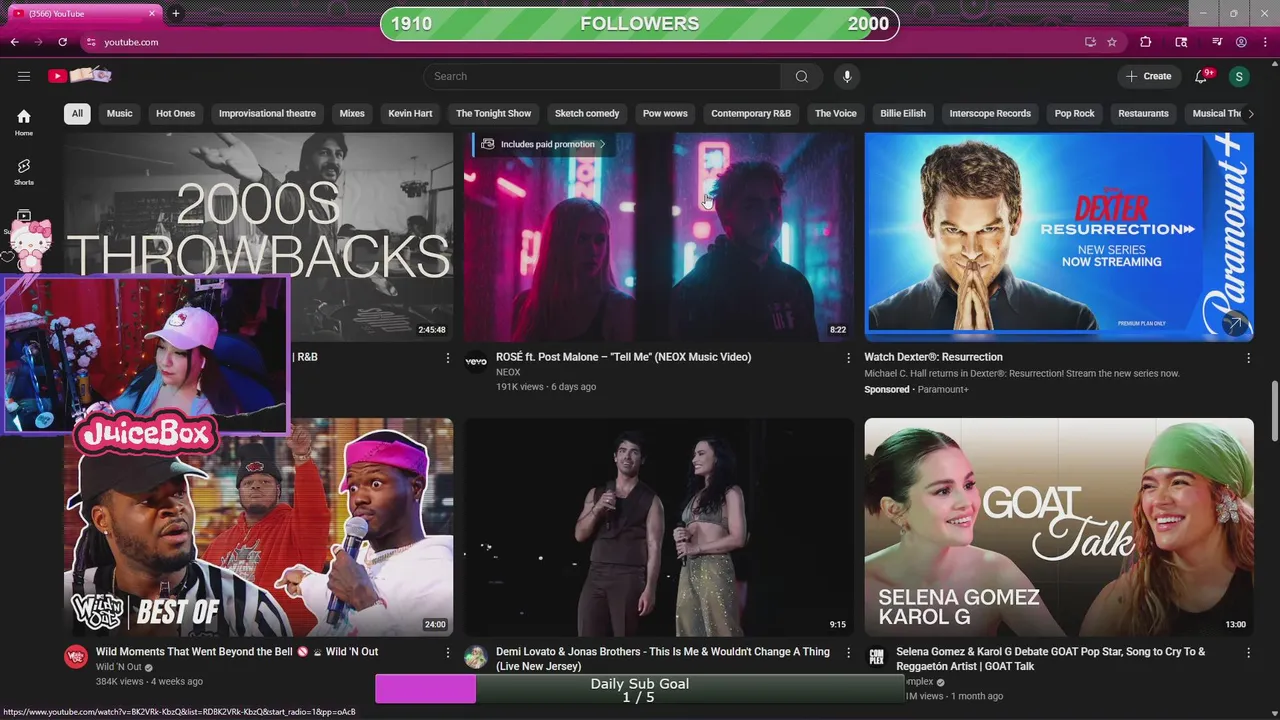Select the Restaurants chip
This screenshot has width=1280, height=720.
tap(1143, 113)
